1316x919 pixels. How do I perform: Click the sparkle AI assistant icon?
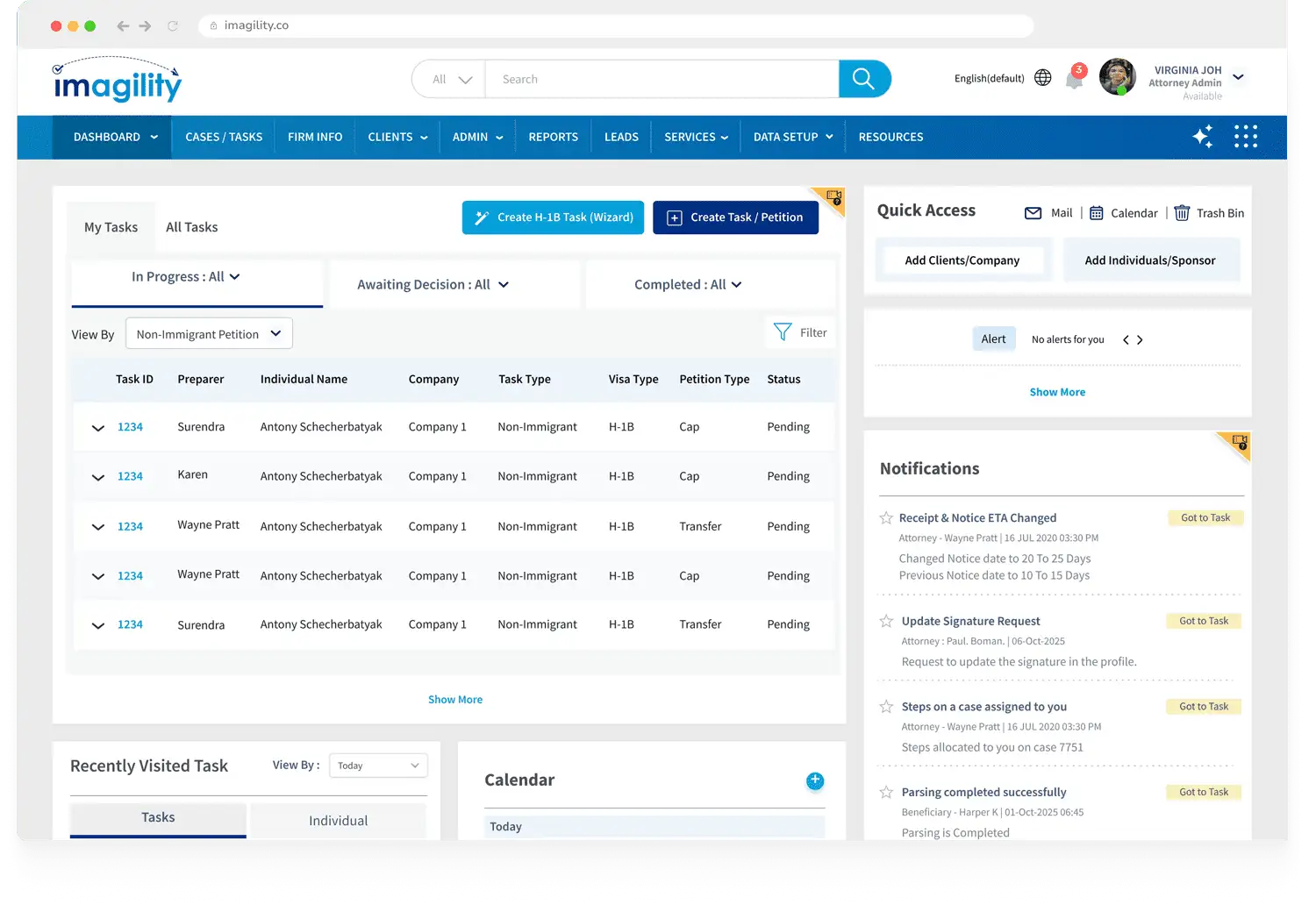pos(1203,137)
